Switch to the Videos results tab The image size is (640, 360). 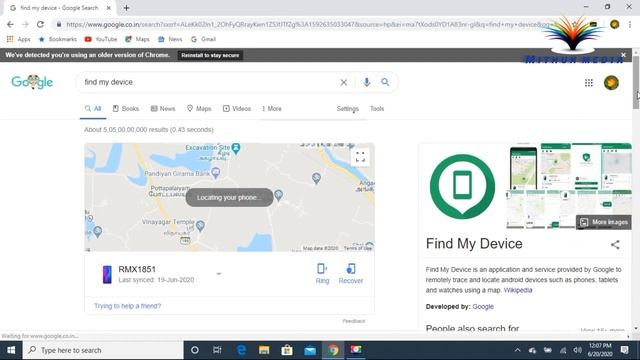[237, 109]
